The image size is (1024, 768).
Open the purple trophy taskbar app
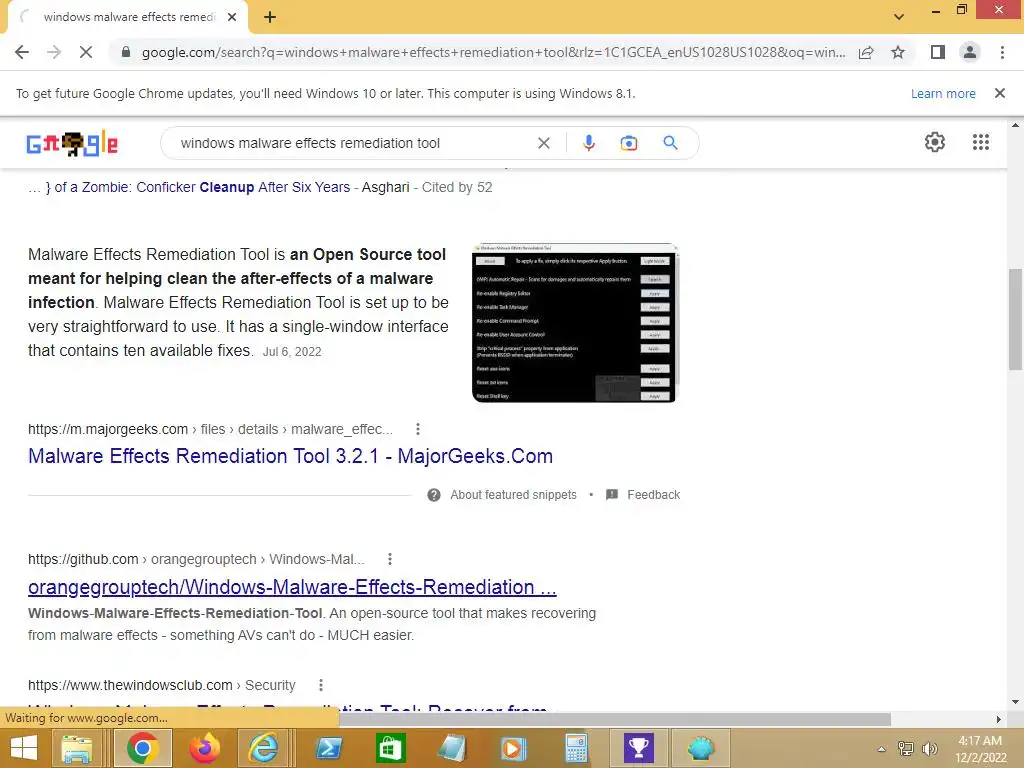click(638, 748)
